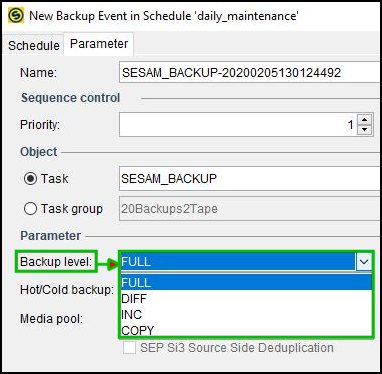Image resolution: width=382 pixels, height=374 pixels.
Task: Focus the Priority number field
Action: point(238,125)
